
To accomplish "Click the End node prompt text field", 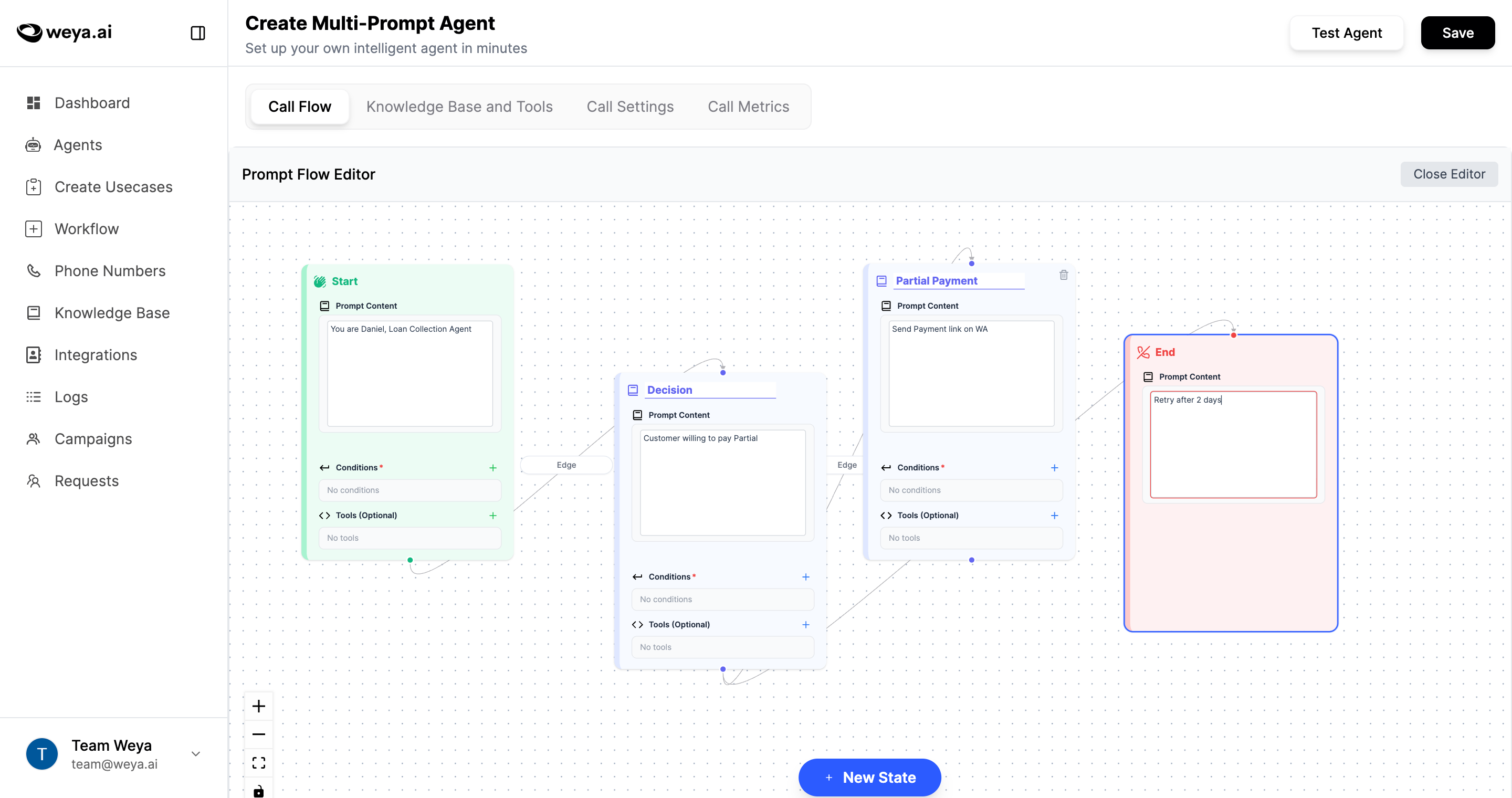I will coord(1233,444).
